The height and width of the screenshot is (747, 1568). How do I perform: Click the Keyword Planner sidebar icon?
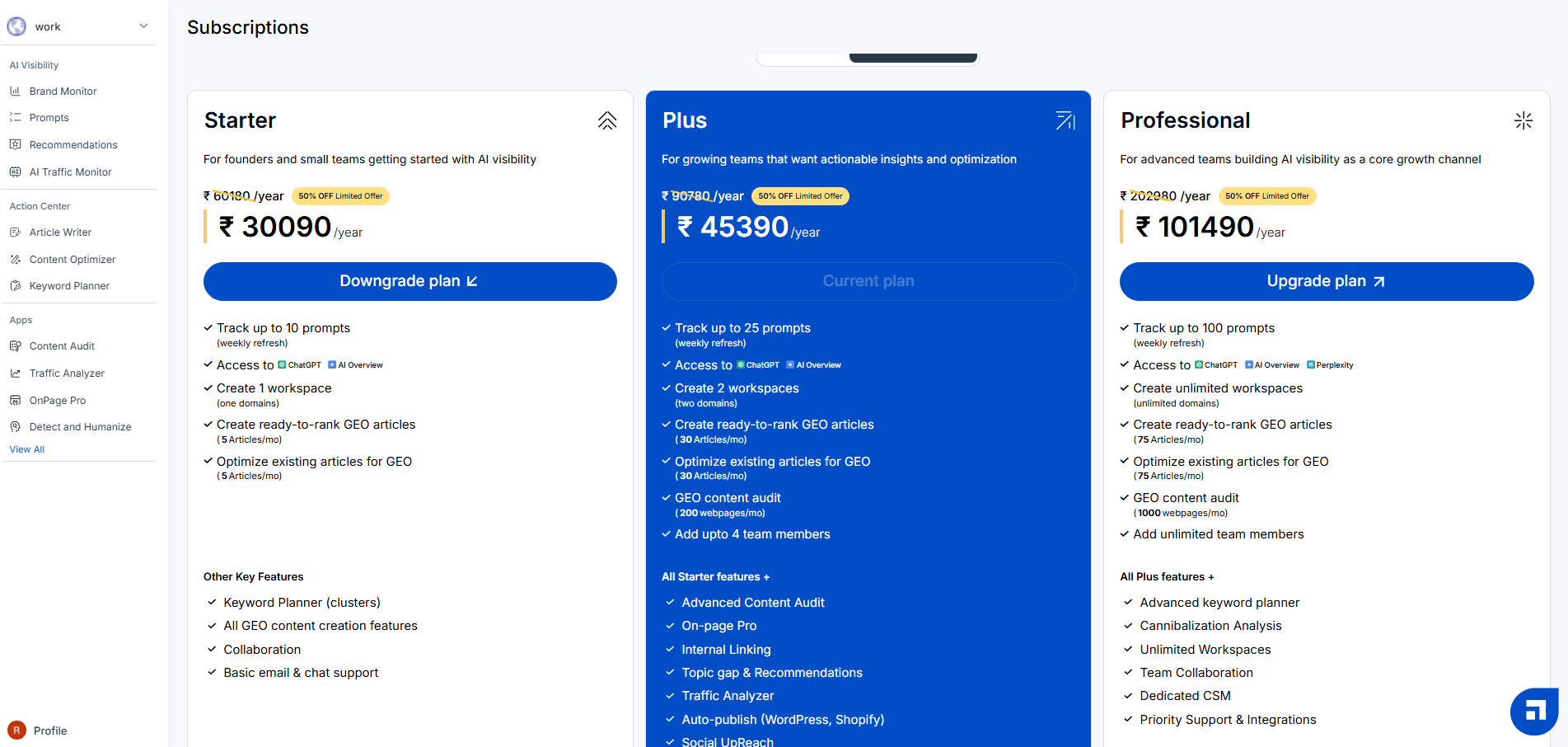15,286
